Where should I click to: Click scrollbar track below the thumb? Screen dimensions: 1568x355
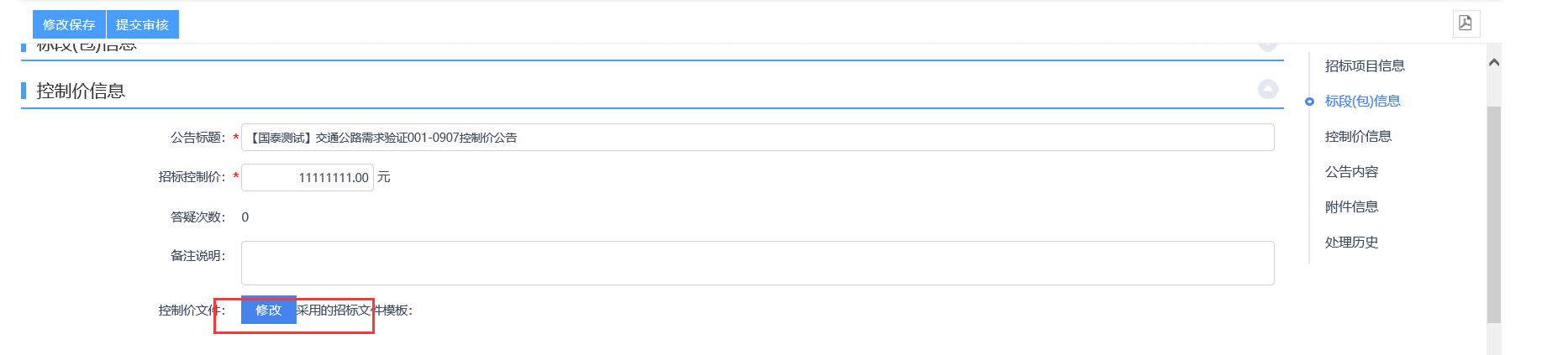[1493, 338]
